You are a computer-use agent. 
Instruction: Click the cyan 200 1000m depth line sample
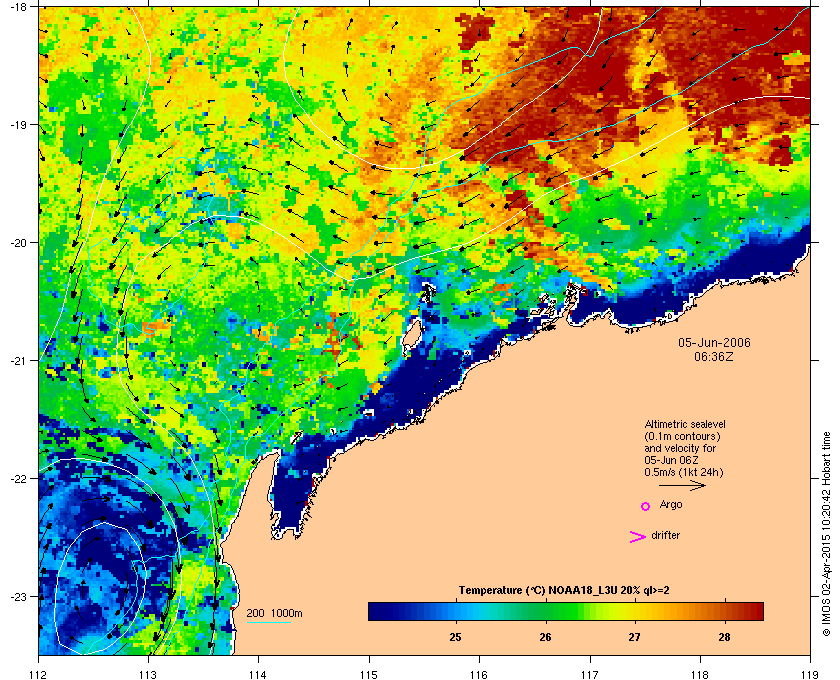(268, 623)
